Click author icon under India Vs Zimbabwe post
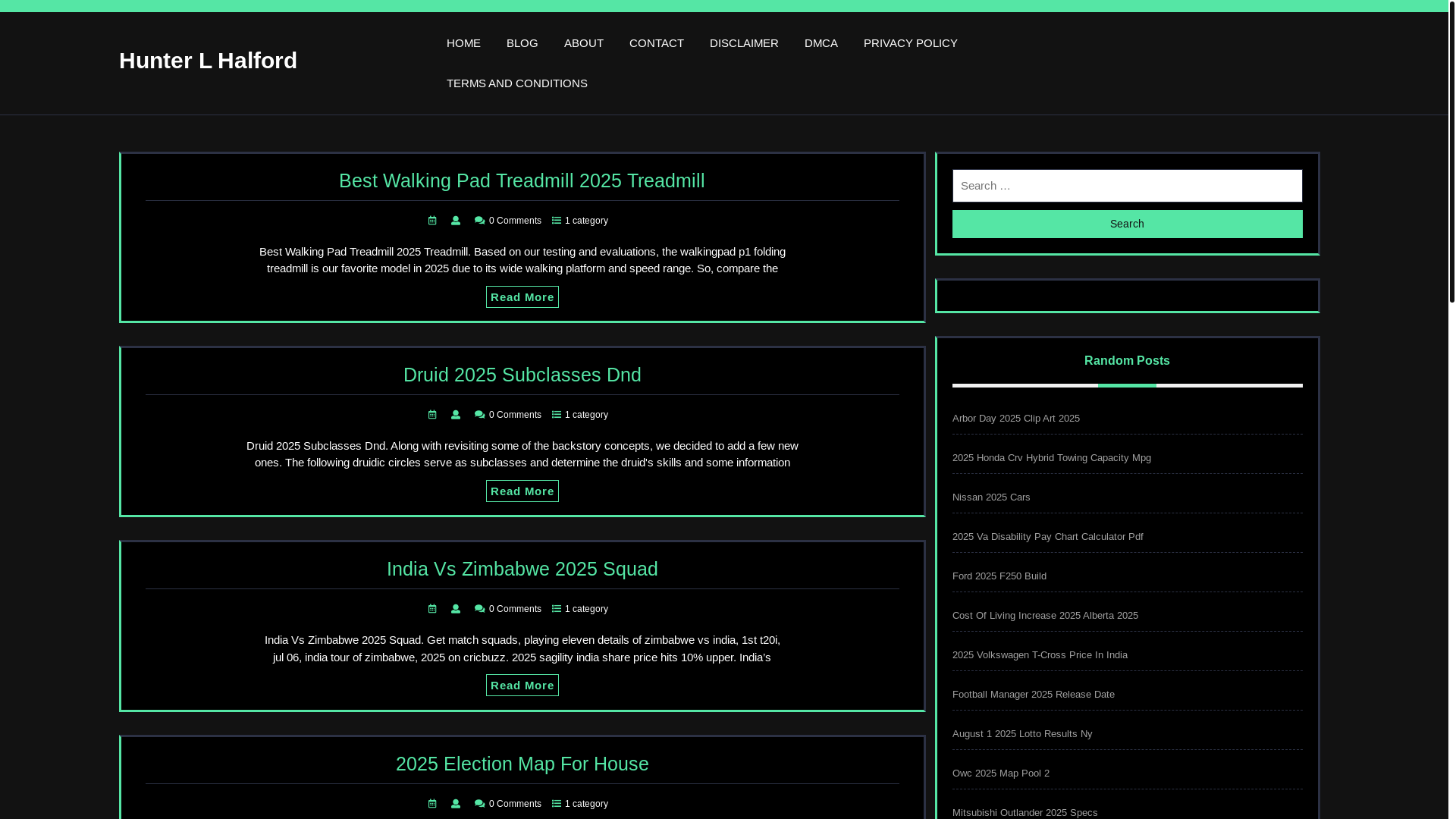The image size is (1456, 819). (x=456, y=609)
